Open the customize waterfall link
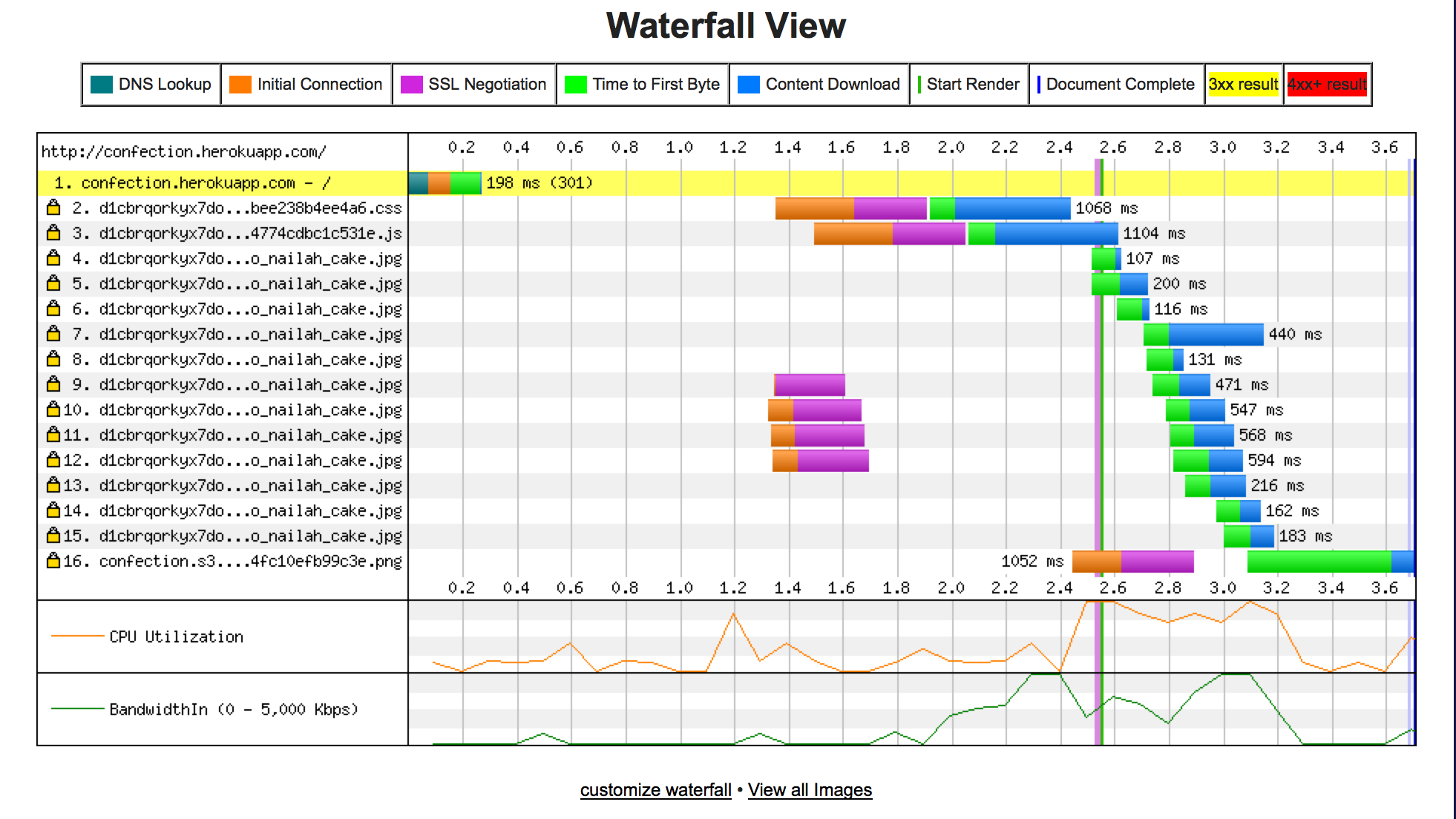The height and width of the screenshot is (819, 1456). [x=655, y=789]
